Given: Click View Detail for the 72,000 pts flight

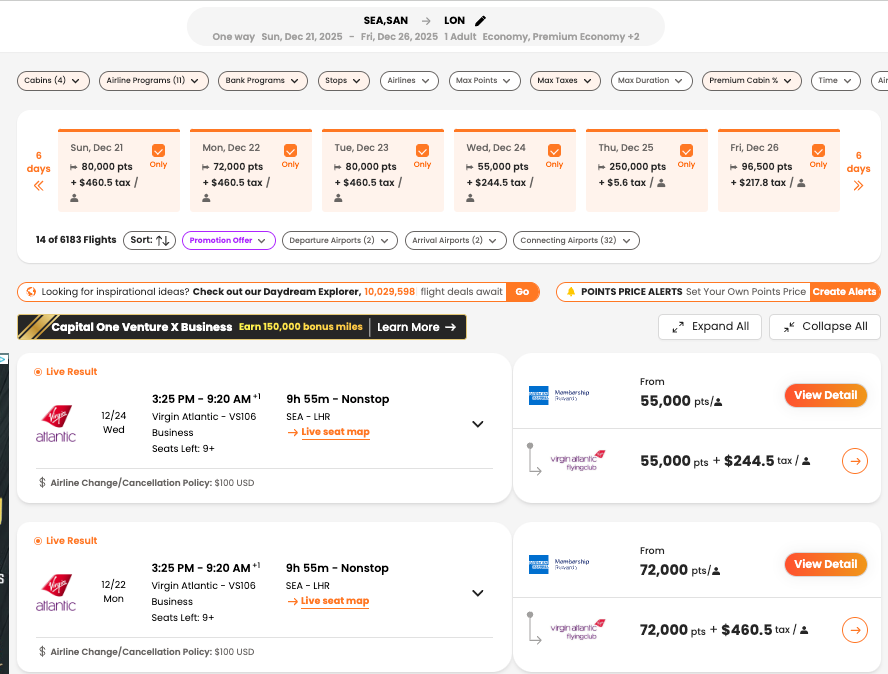Looking at the screenshot, I should pyautogui.click(x=826, y=564).
